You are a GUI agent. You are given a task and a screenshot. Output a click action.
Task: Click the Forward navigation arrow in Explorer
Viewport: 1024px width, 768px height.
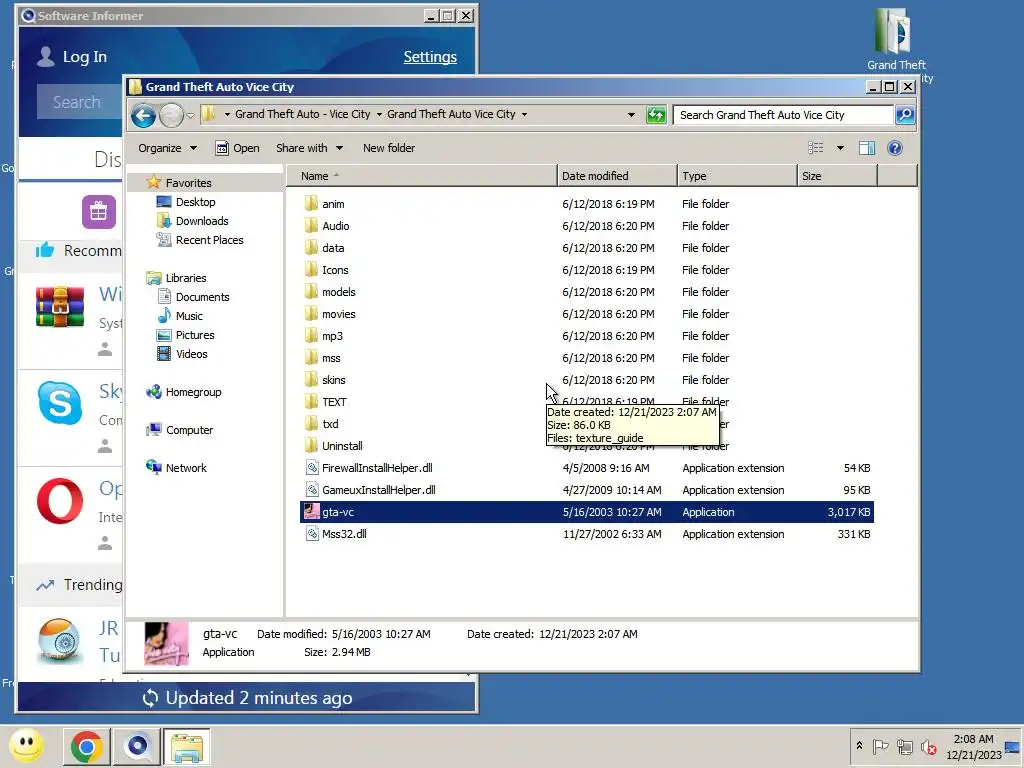coord(171,116)
